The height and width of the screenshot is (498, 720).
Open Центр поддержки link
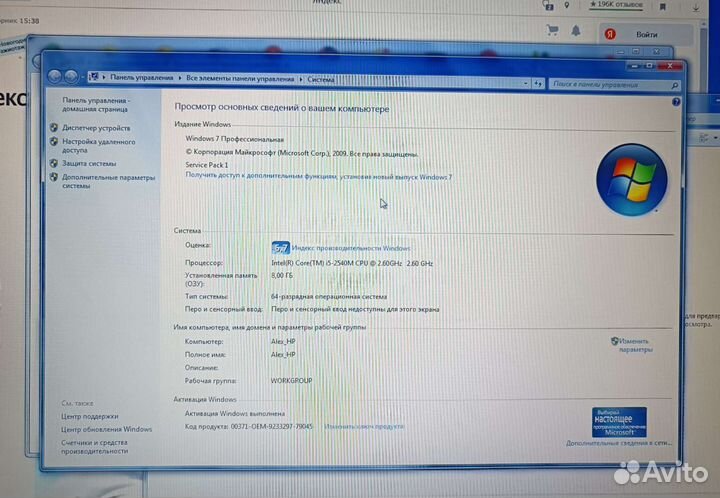coord(90,416)
